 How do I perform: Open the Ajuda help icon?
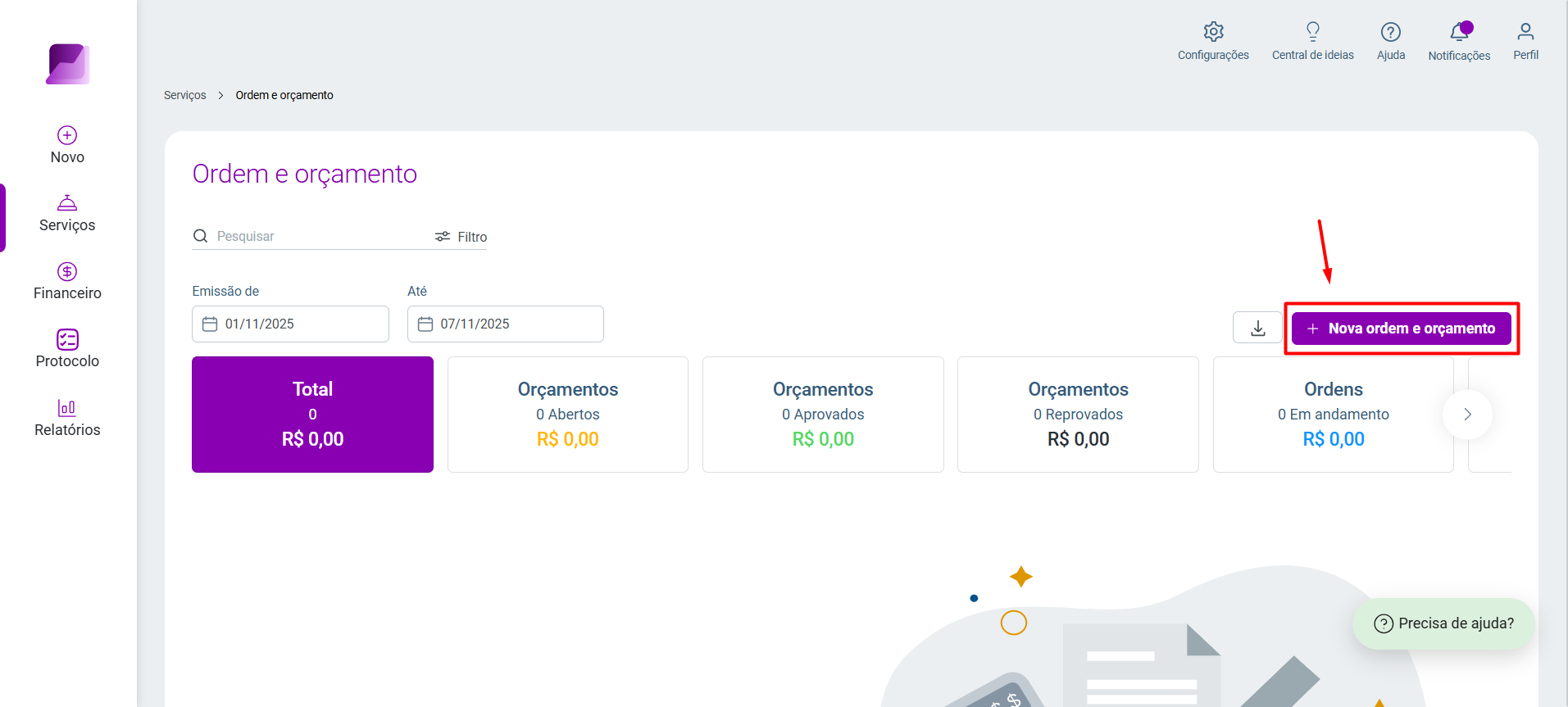(x=1390, y=32)
